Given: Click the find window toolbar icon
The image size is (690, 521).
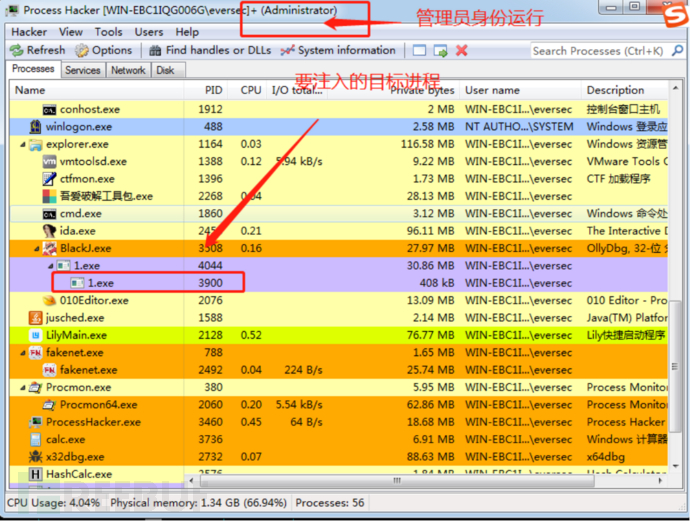Looking at the screenshot, I should pyautogui.click(x=419, y=51).
